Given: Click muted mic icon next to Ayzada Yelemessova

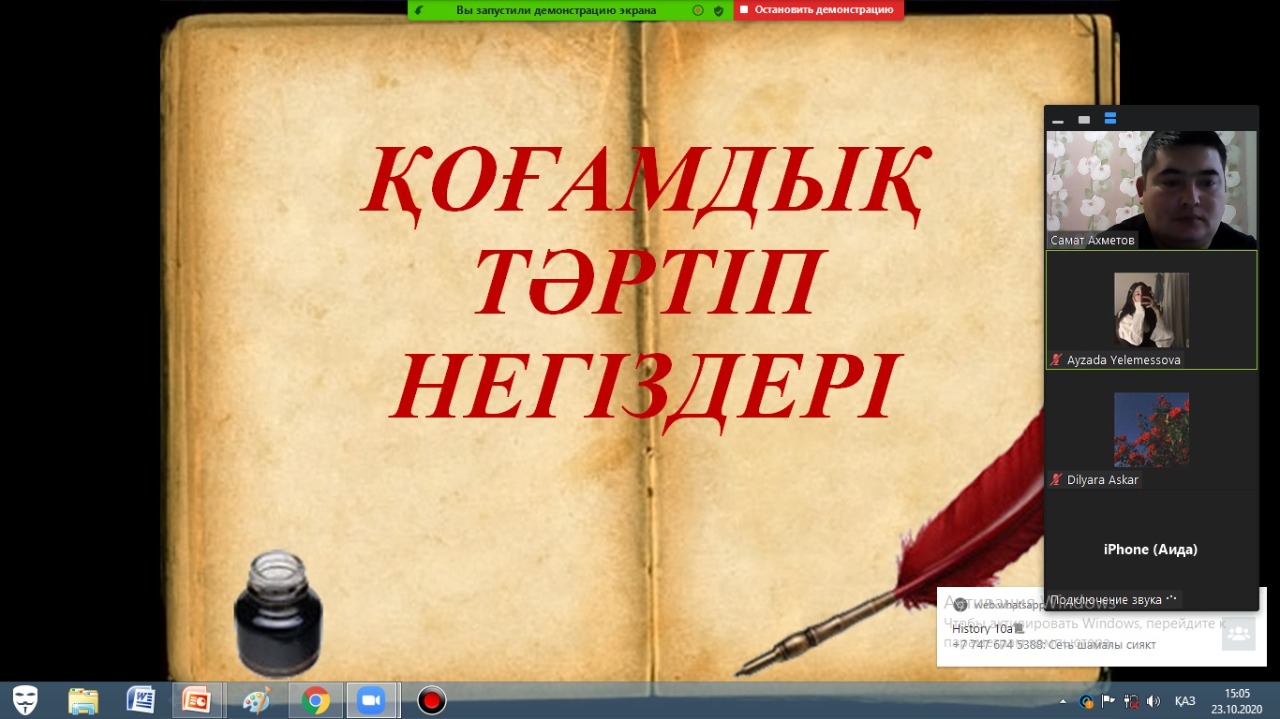Looking at the screenshot, I should (1056, 360).
